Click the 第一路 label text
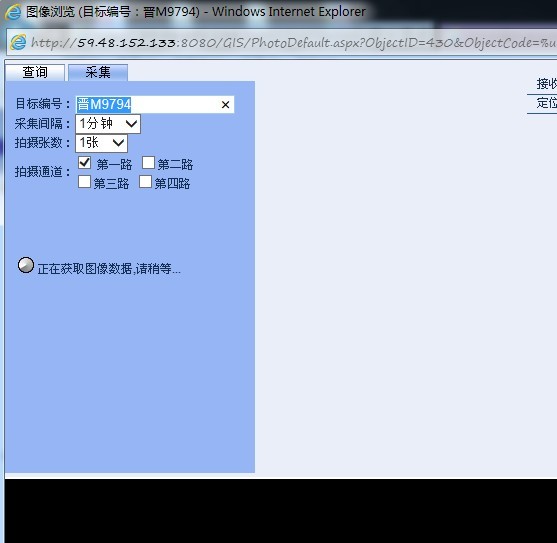This screenshot has height=543, width=557. click(114, 164)
